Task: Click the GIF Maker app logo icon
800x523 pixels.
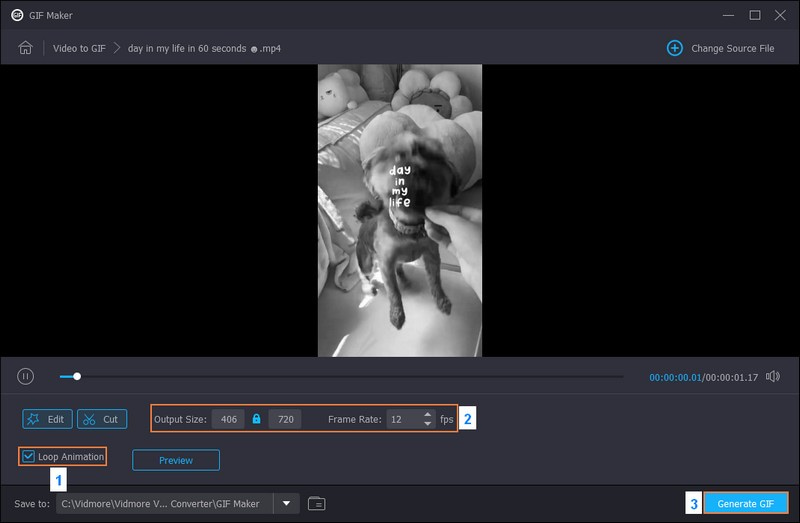Action: tap(17, 15)
